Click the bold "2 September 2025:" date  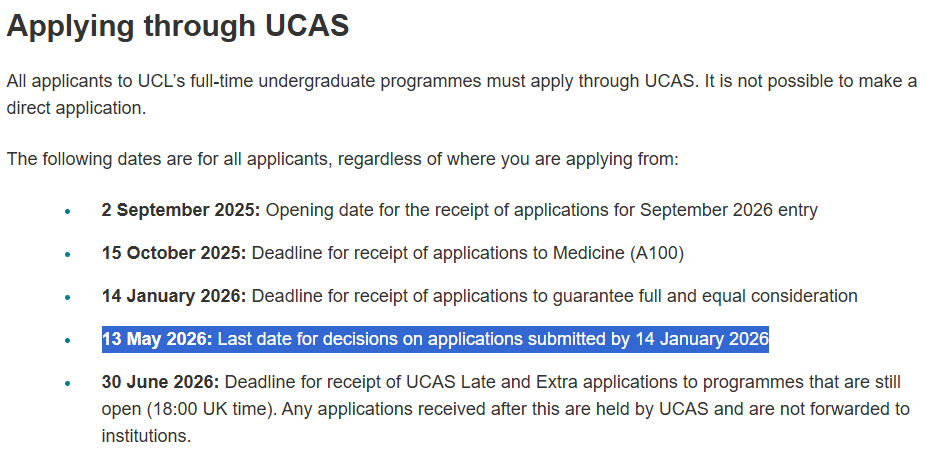[x=180, y=210]
